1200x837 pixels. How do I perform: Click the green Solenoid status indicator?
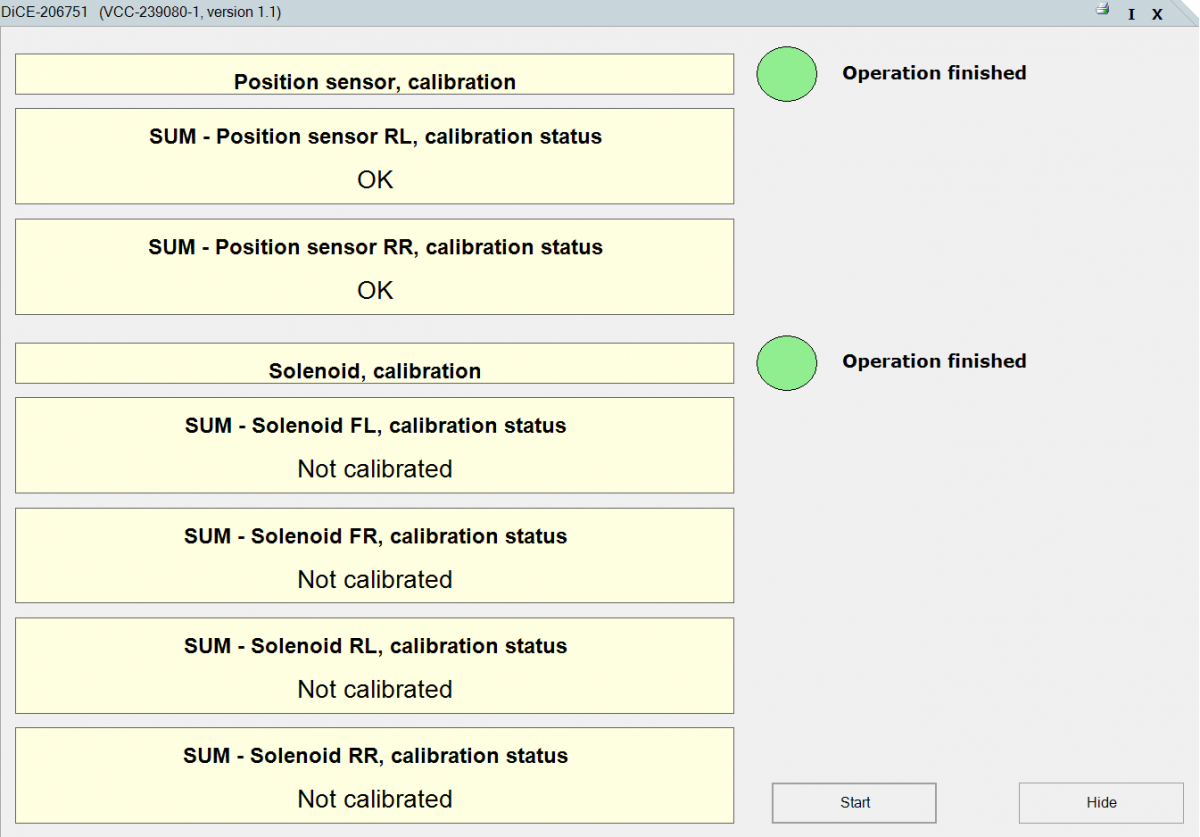(x=787, y=362)
